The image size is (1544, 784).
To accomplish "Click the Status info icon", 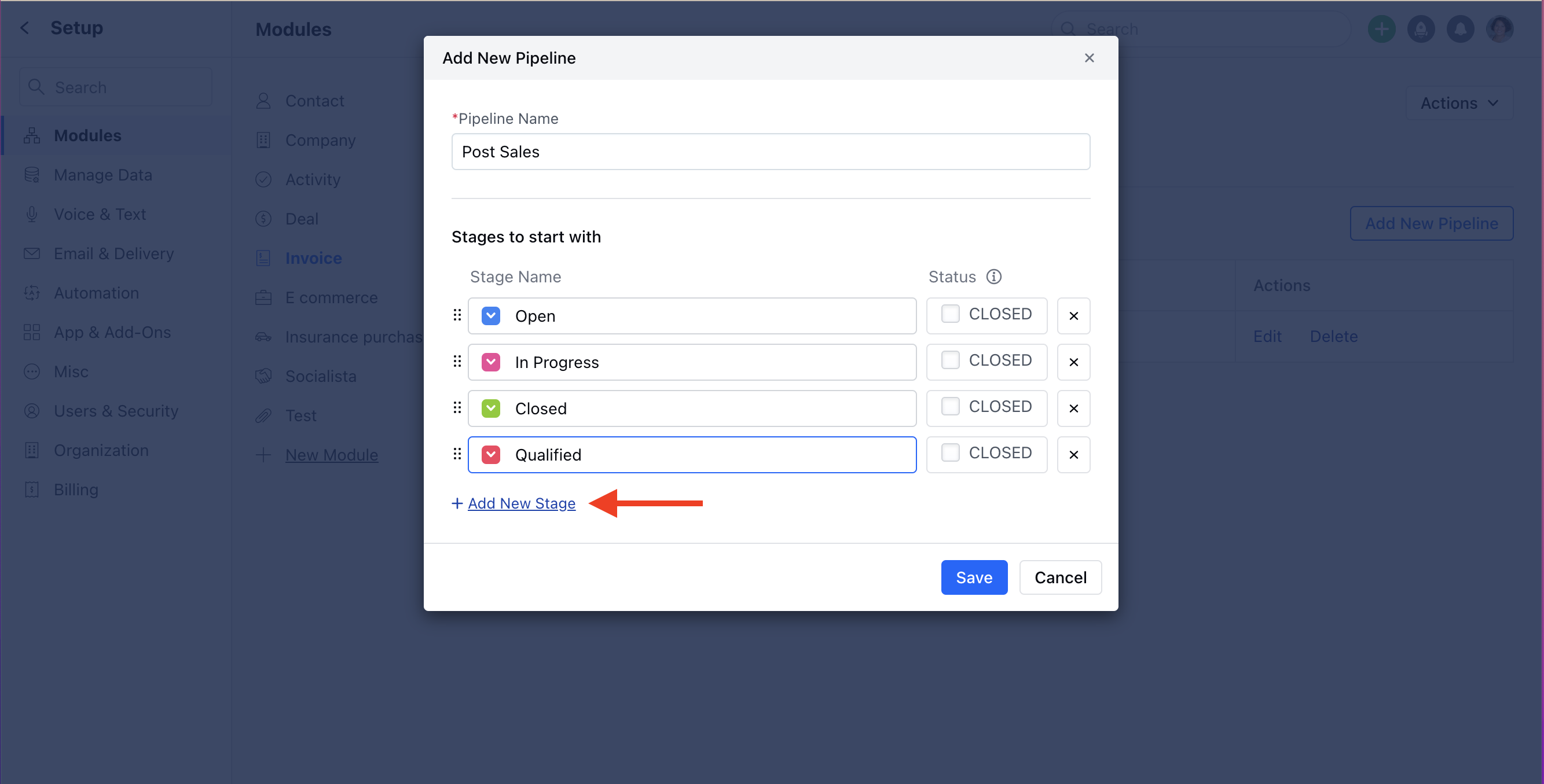I will (x=994, y=277).
